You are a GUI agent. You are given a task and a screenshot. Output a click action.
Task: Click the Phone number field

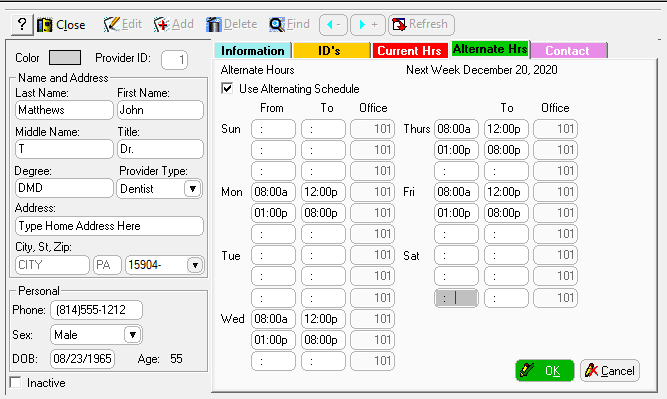(96, 310)
